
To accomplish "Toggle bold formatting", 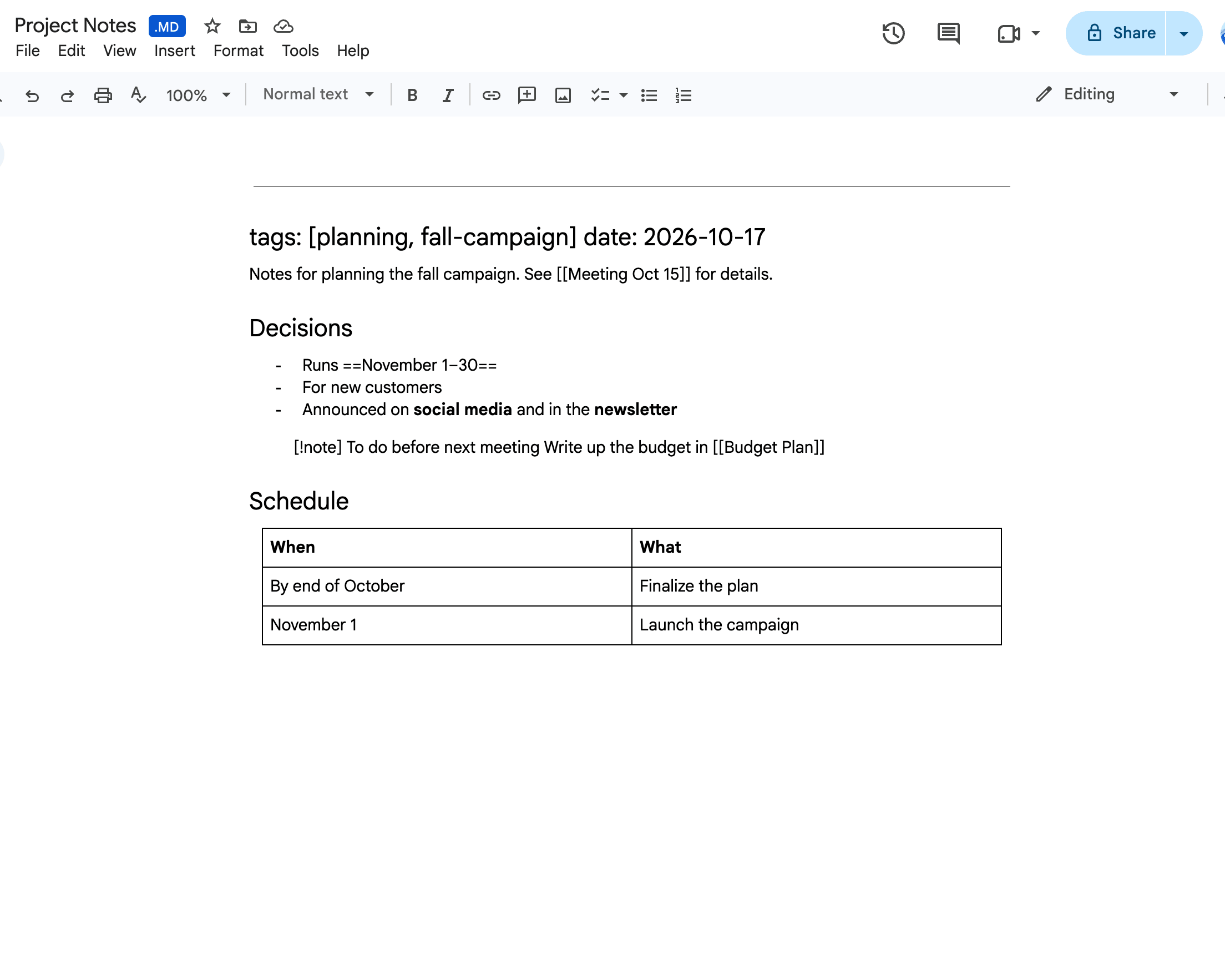I will tap(412, 95).
